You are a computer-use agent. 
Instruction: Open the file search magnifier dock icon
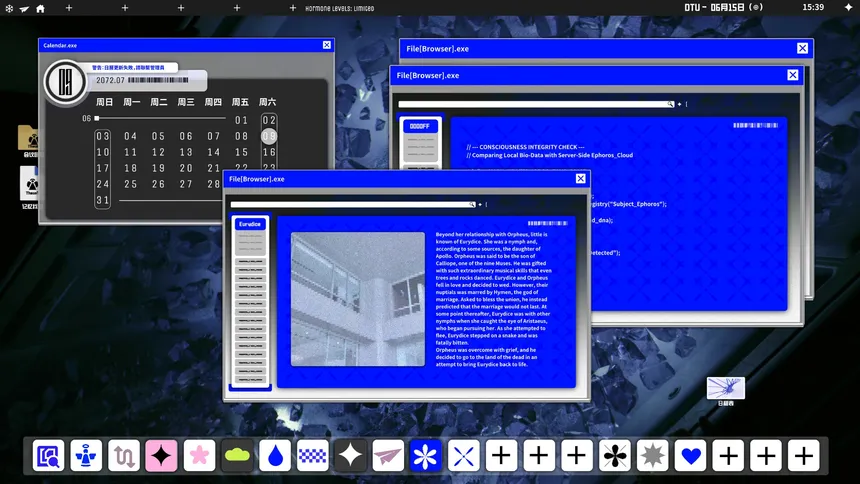[48, 455]
